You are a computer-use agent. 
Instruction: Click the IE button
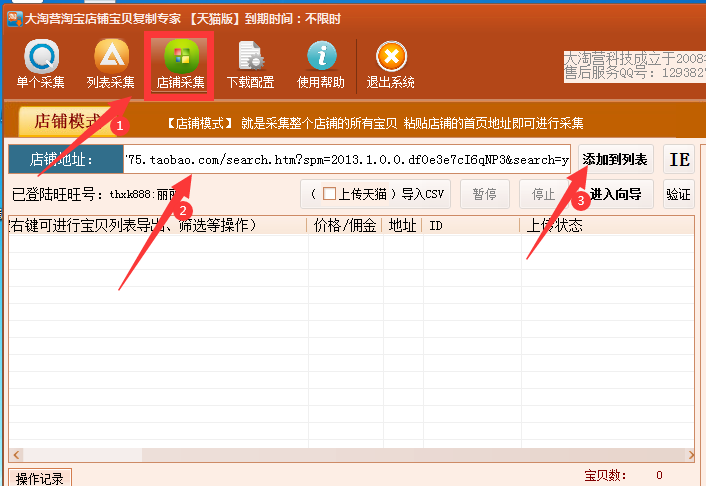click(679, 159)
